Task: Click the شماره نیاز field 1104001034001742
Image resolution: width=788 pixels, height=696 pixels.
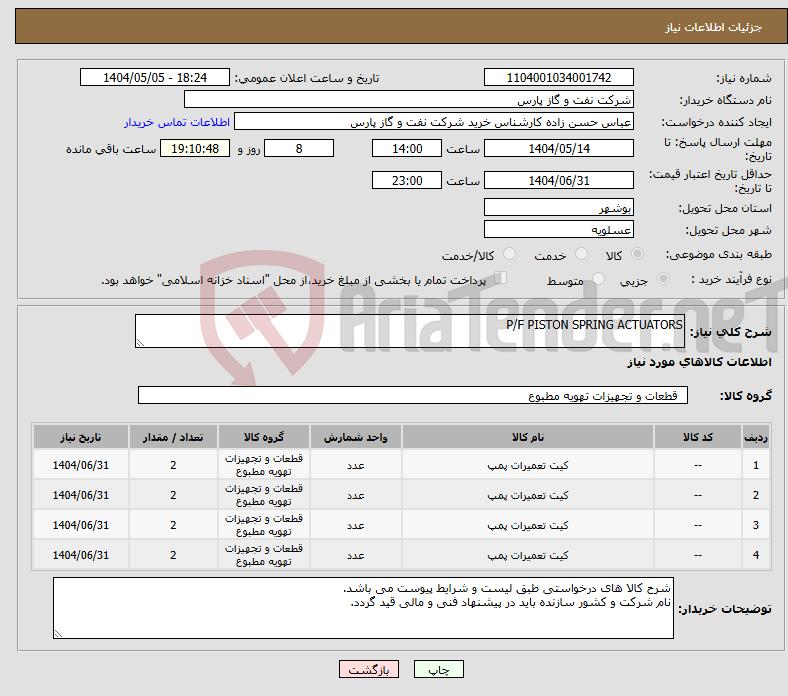Action: [x=558, y=77]
